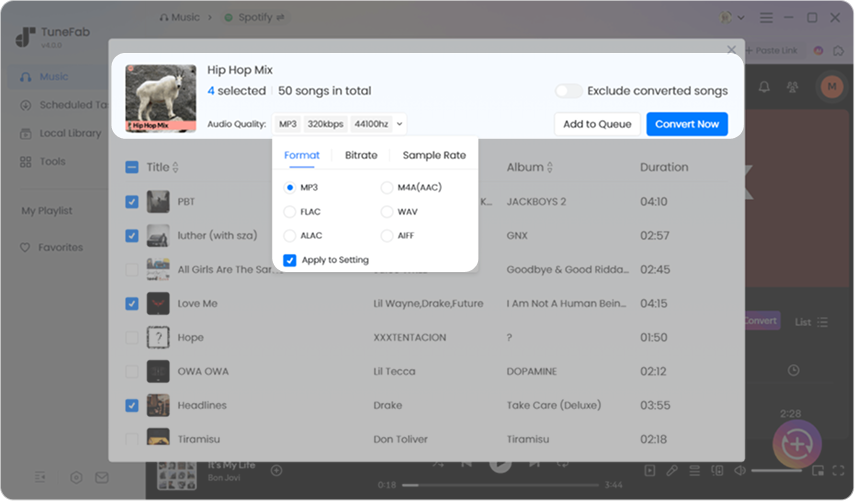Select the WAV format radio button

tap(387, 212)
